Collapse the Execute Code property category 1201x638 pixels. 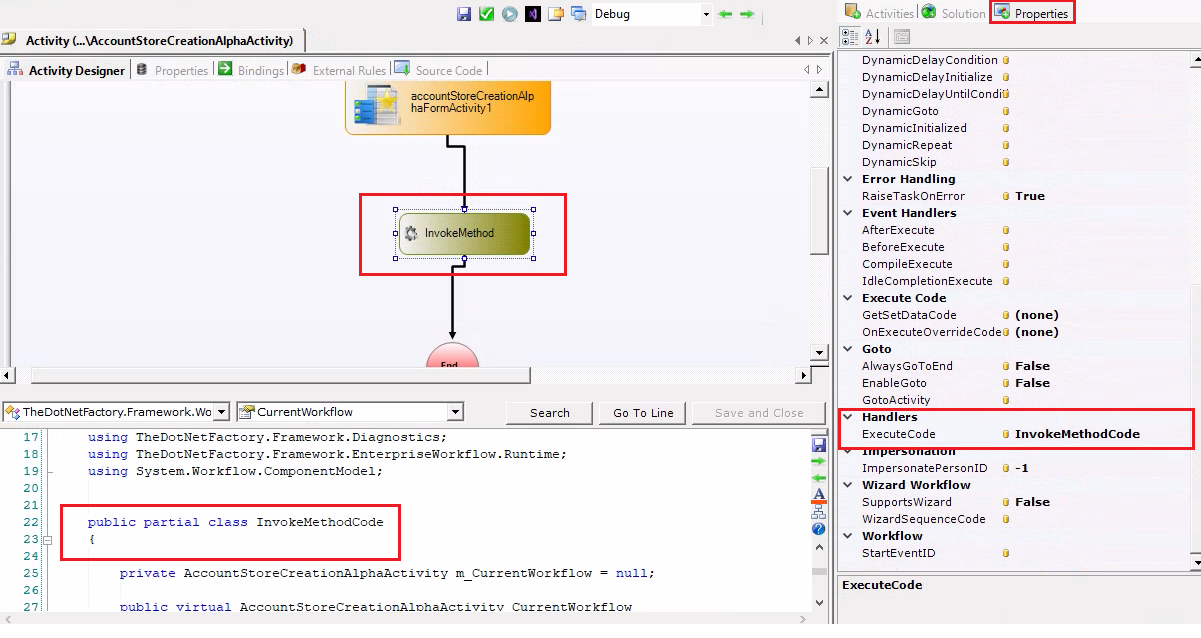pos(849,298)
